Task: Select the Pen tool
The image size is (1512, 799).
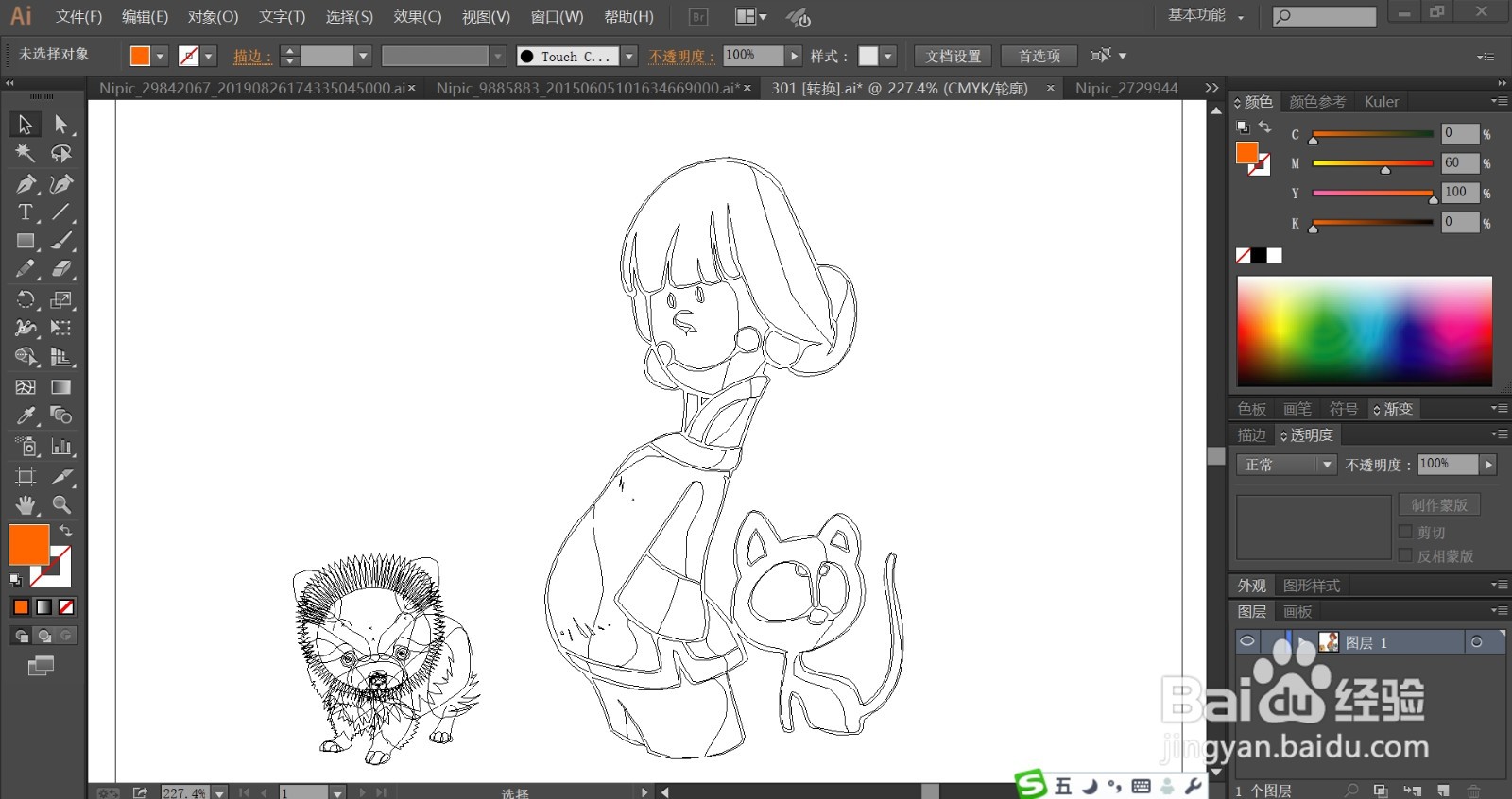Action: 26,183
